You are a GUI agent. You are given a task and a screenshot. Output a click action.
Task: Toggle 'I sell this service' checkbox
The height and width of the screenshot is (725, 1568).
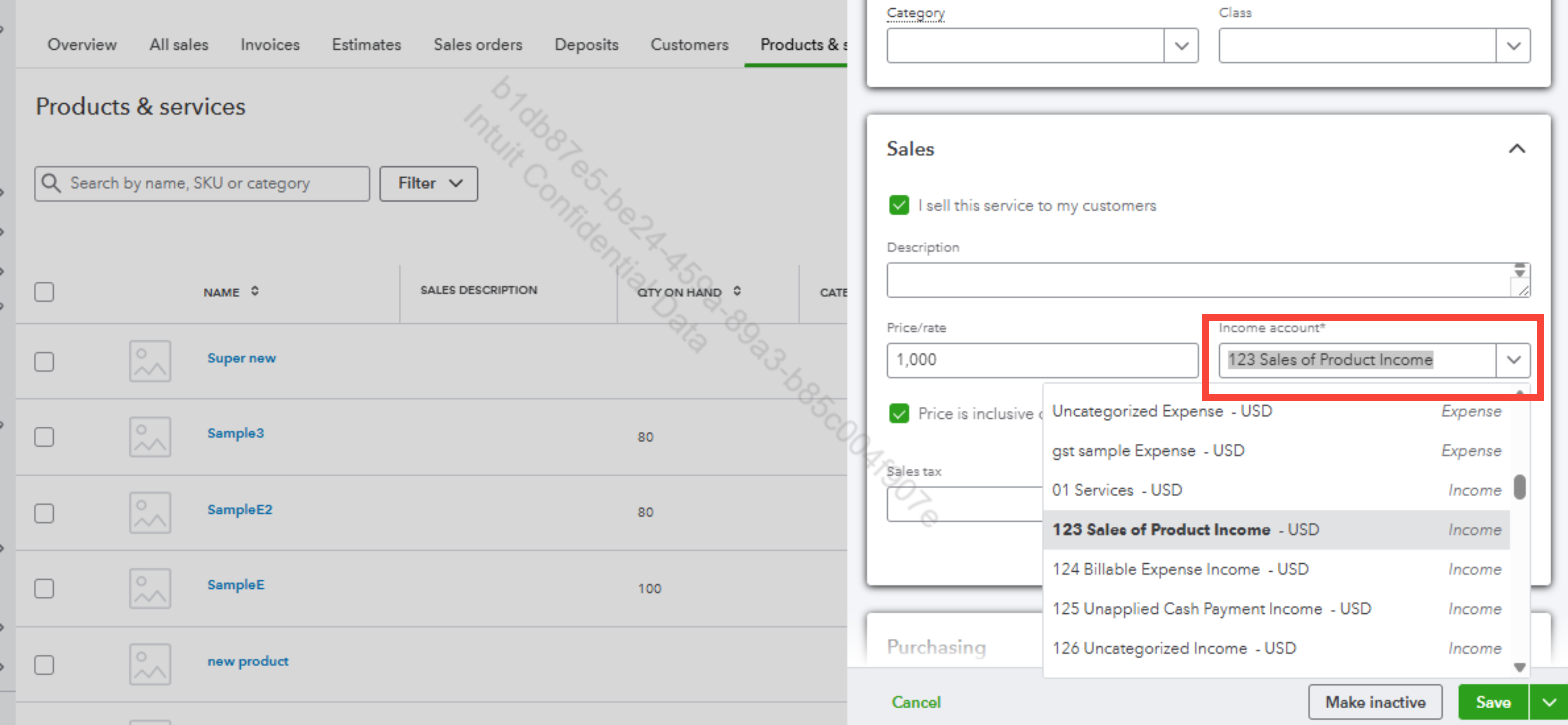pyautogui.click(x=899, y=205)
